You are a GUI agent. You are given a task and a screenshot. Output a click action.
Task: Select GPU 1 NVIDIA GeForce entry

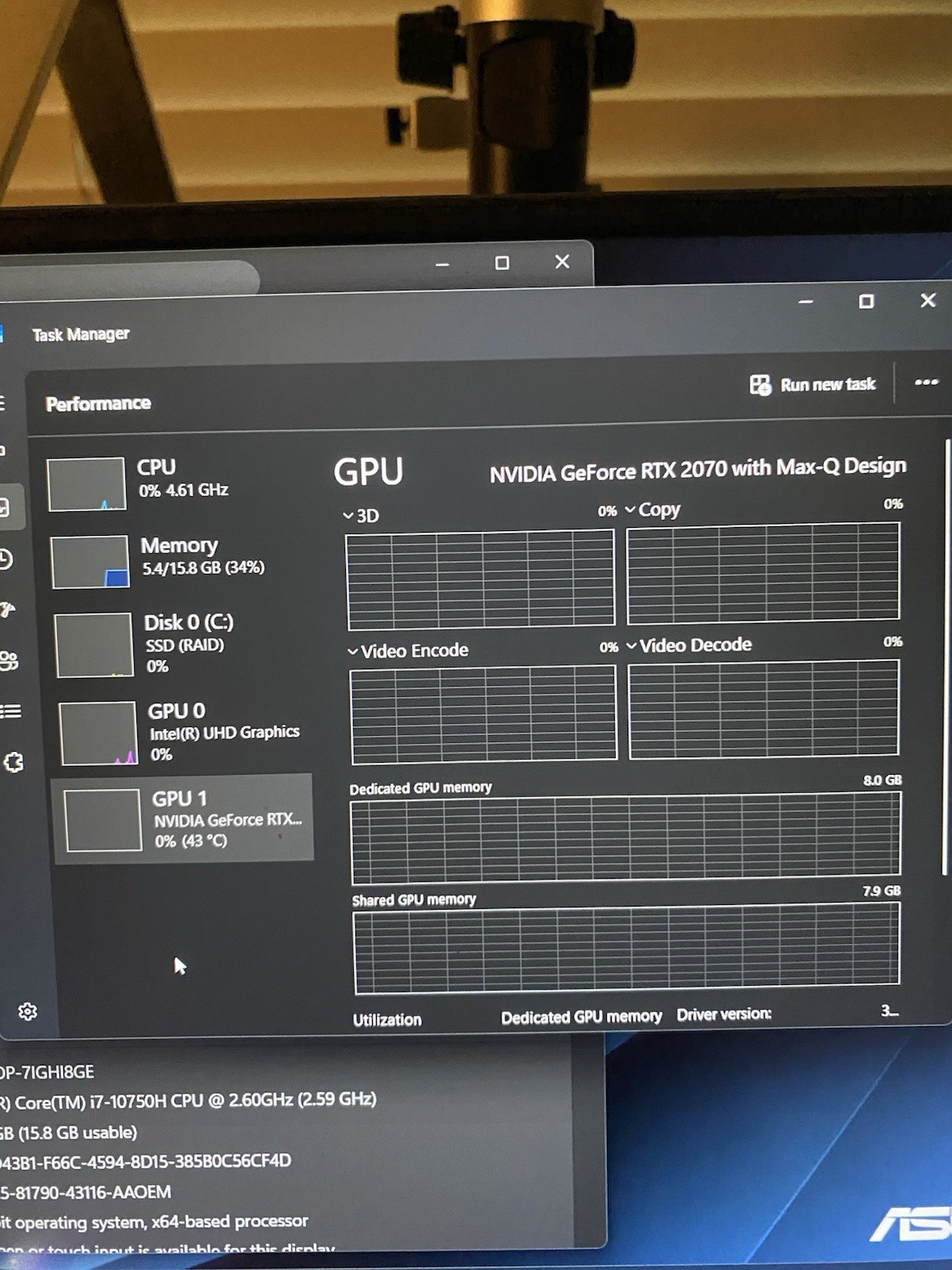pyautogui.click(x=183, y=819)
